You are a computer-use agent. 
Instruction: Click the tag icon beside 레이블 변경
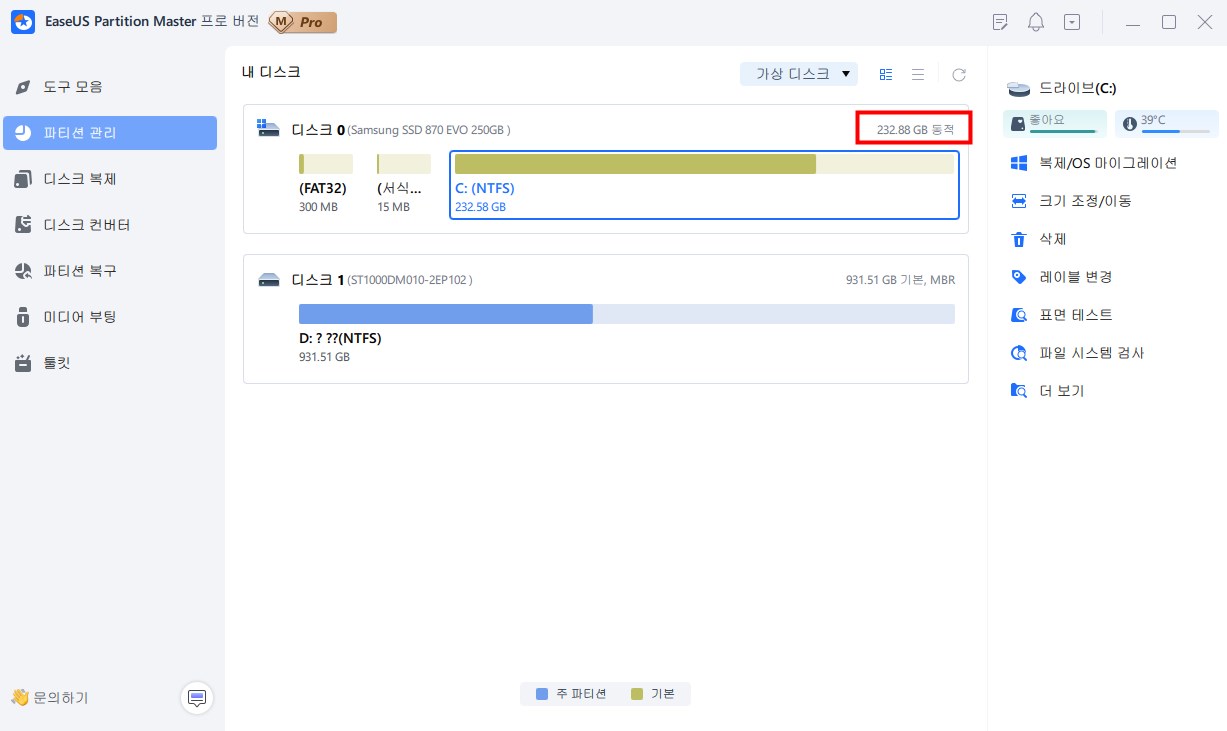1019,277
